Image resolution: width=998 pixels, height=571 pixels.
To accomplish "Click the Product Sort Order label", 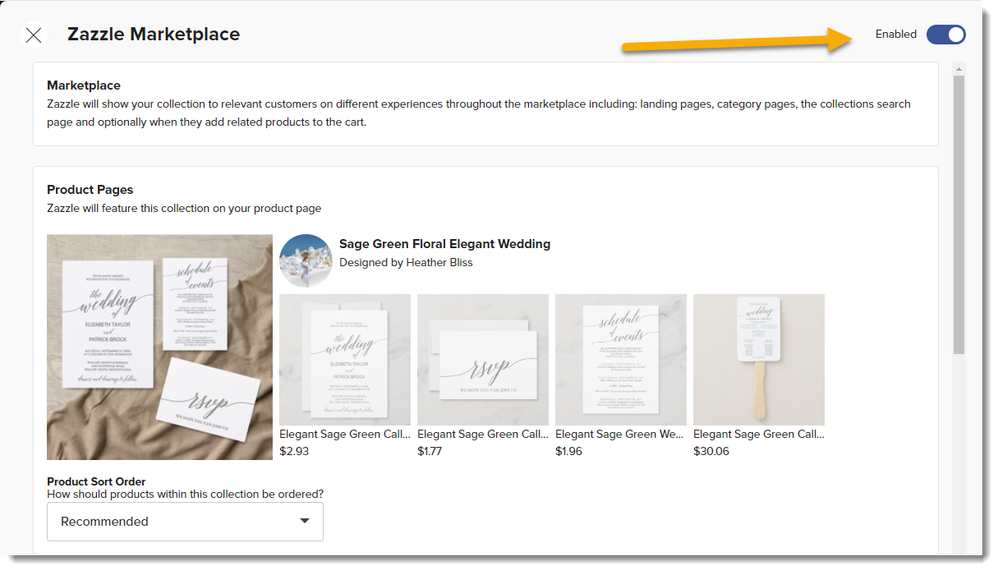I will 96,481.
